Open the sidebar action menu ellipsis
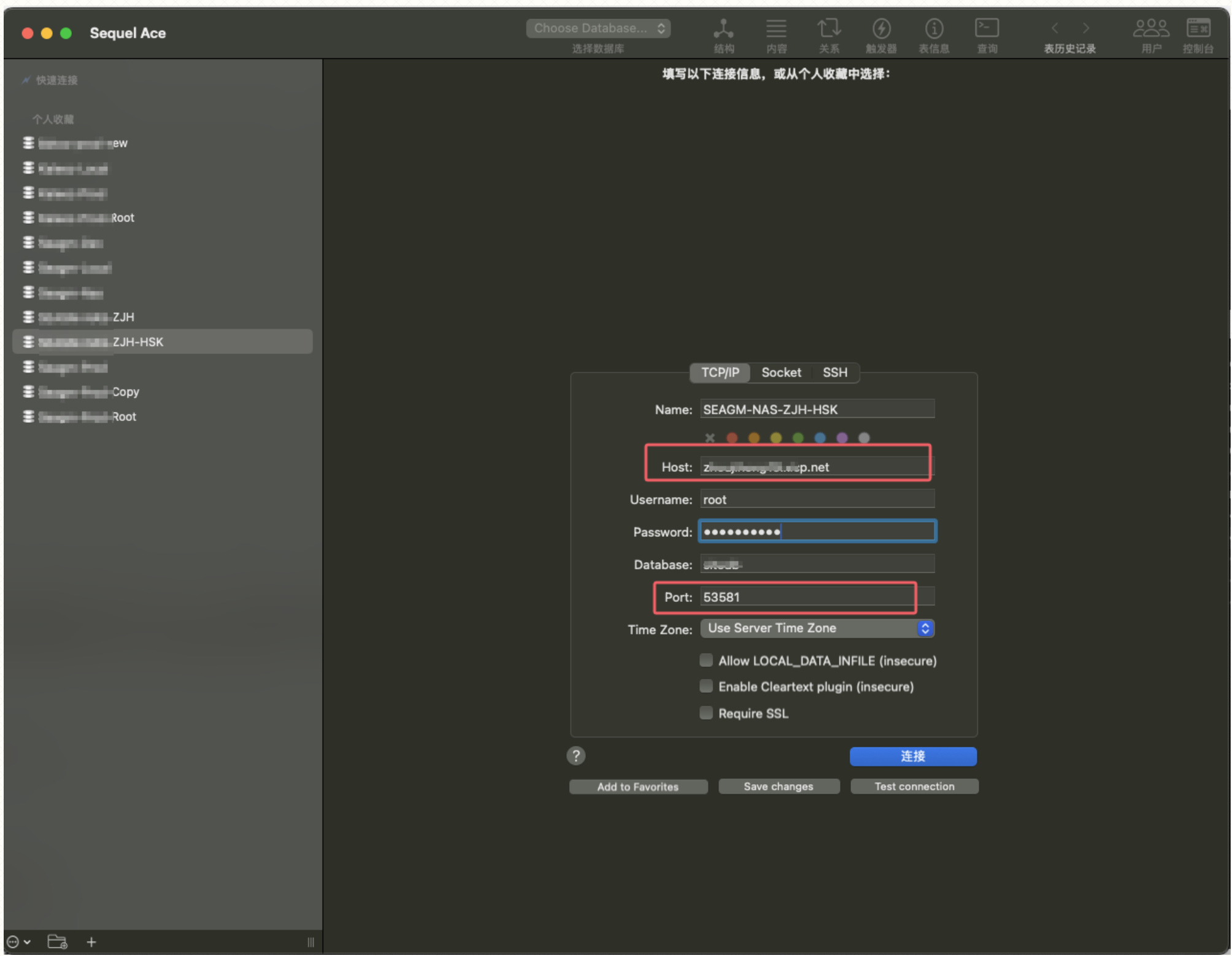Image resolution: width=1232 pixels, height=956 pixels. 18,941
